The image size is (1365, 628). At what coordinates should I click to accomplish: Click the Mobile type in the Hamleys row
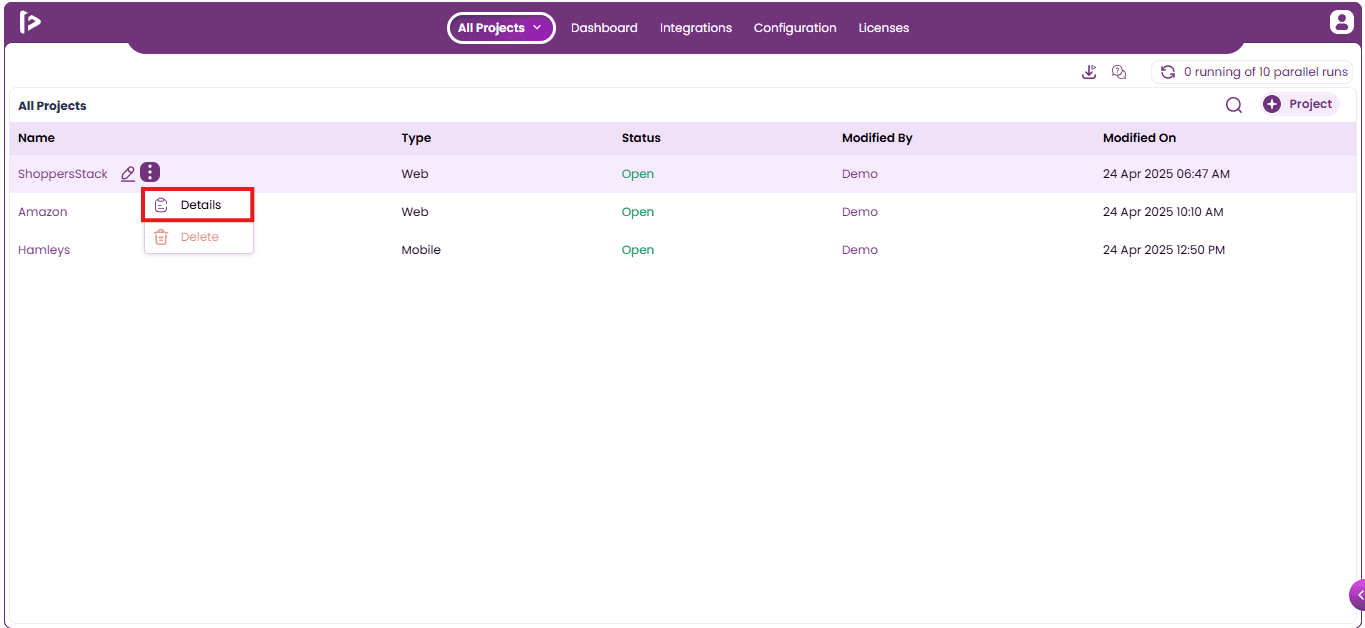coord(421,250)
